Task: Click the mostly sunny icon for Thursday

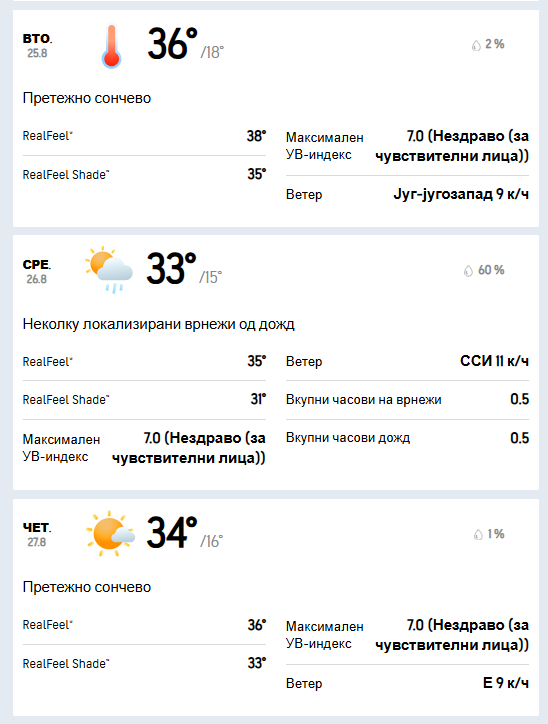Action: [x=110, y=533]
